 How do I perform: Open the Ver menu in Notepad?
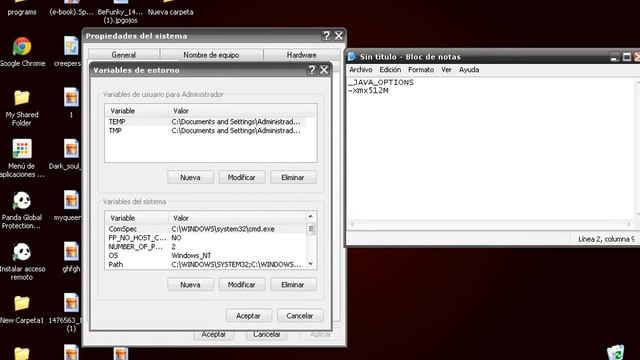446,70
